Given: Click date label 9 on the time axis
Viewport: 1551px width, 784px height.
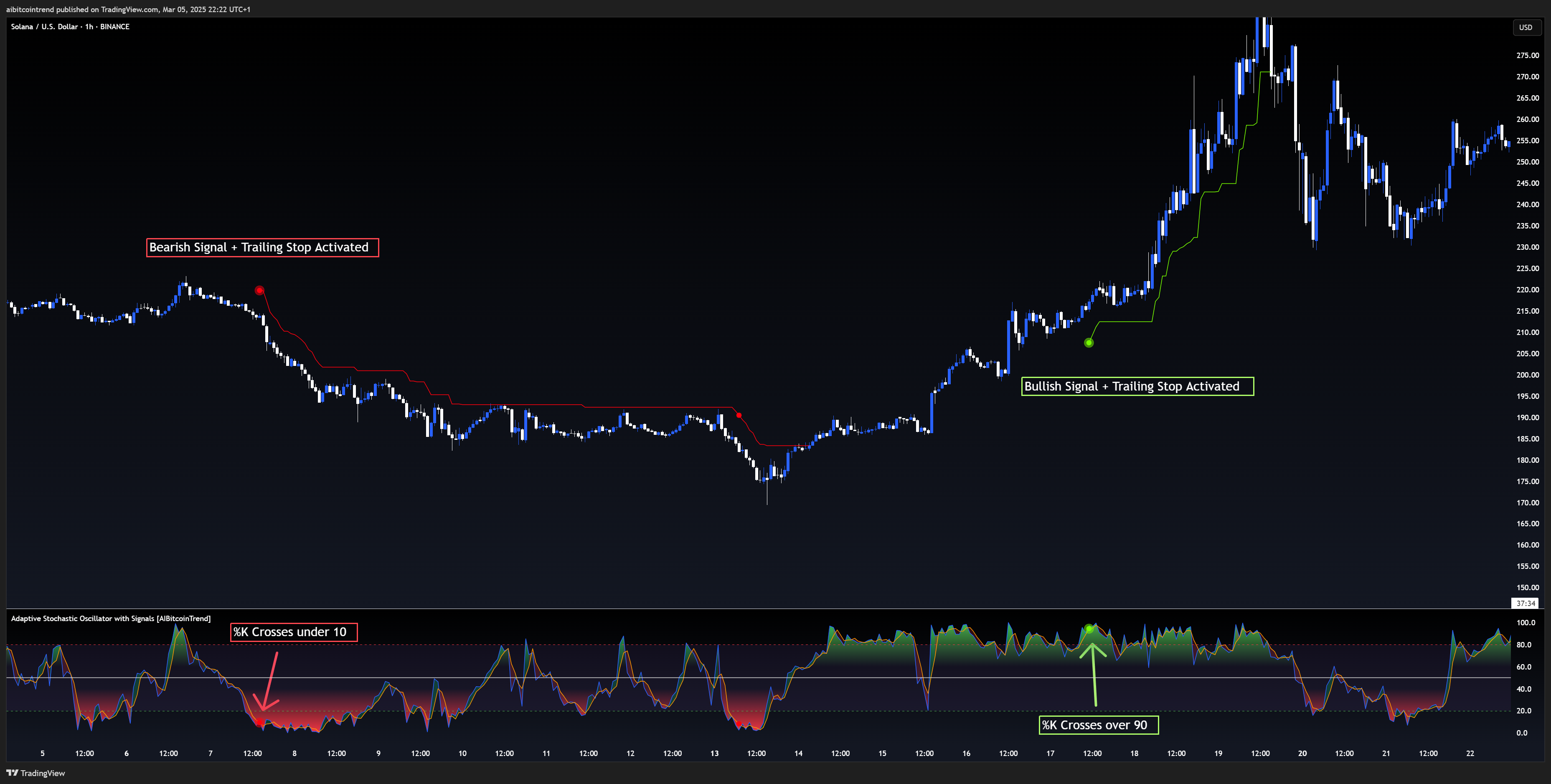Looking at the screenshot, I should (x=378, y=753).
